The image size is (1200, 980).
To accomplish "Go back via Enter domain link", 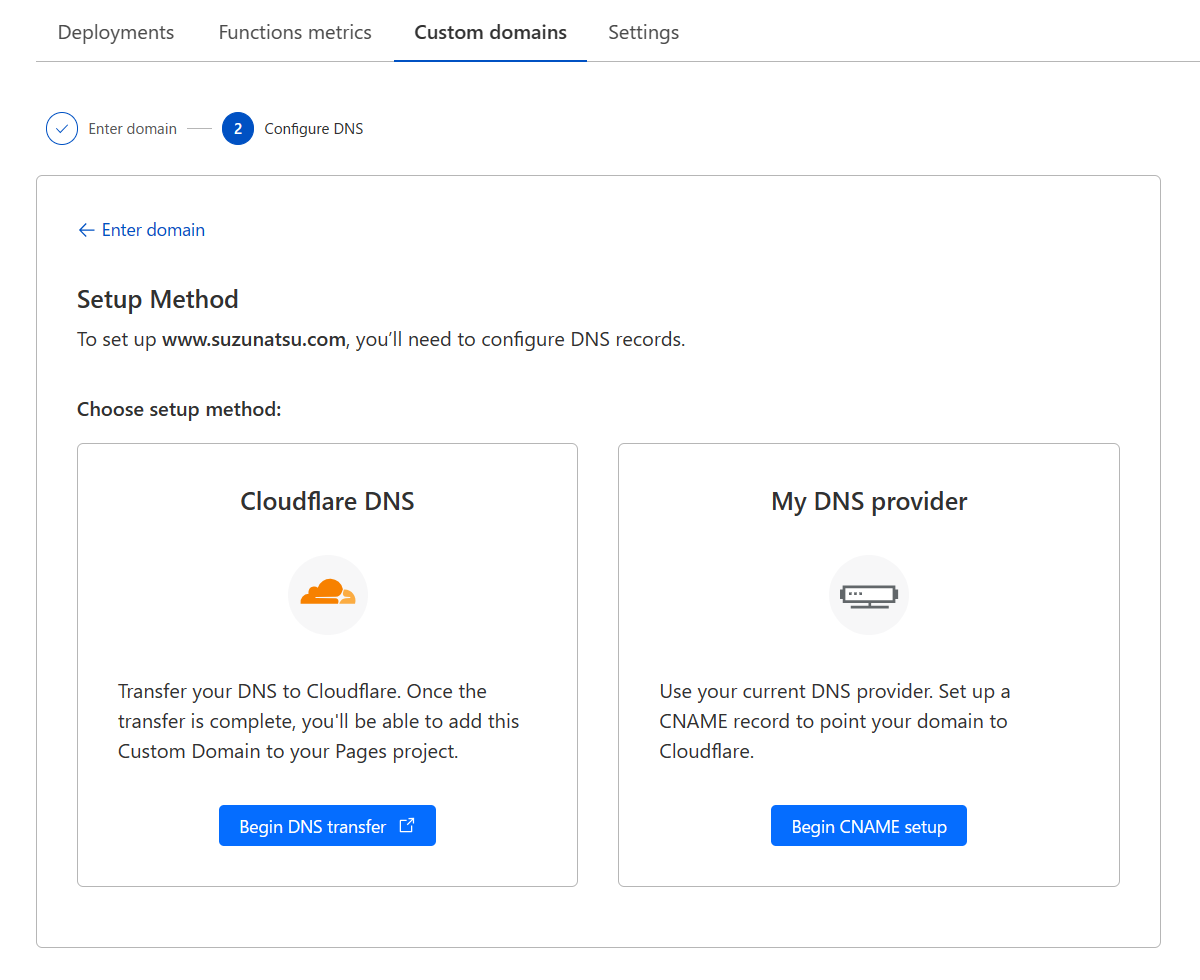I will 141,230.
